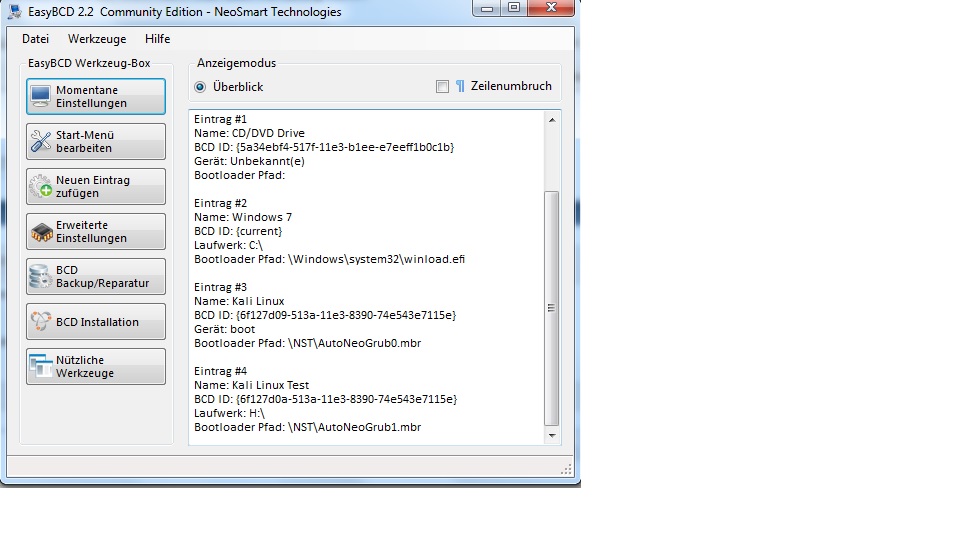Click the AutoNeoGrub1.mbr path line
Image resolution: width=960 pixels, height=540 pixels.
point(307,427)
